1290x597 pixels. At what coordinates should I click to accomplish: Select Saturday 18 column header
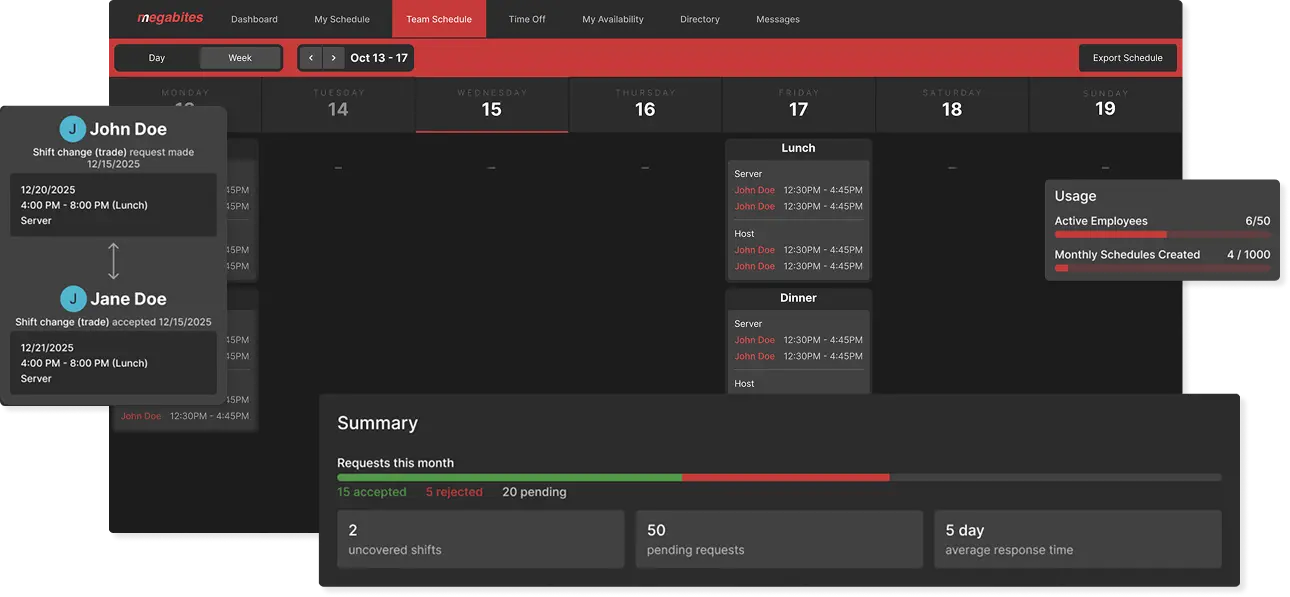click(952, 104)
